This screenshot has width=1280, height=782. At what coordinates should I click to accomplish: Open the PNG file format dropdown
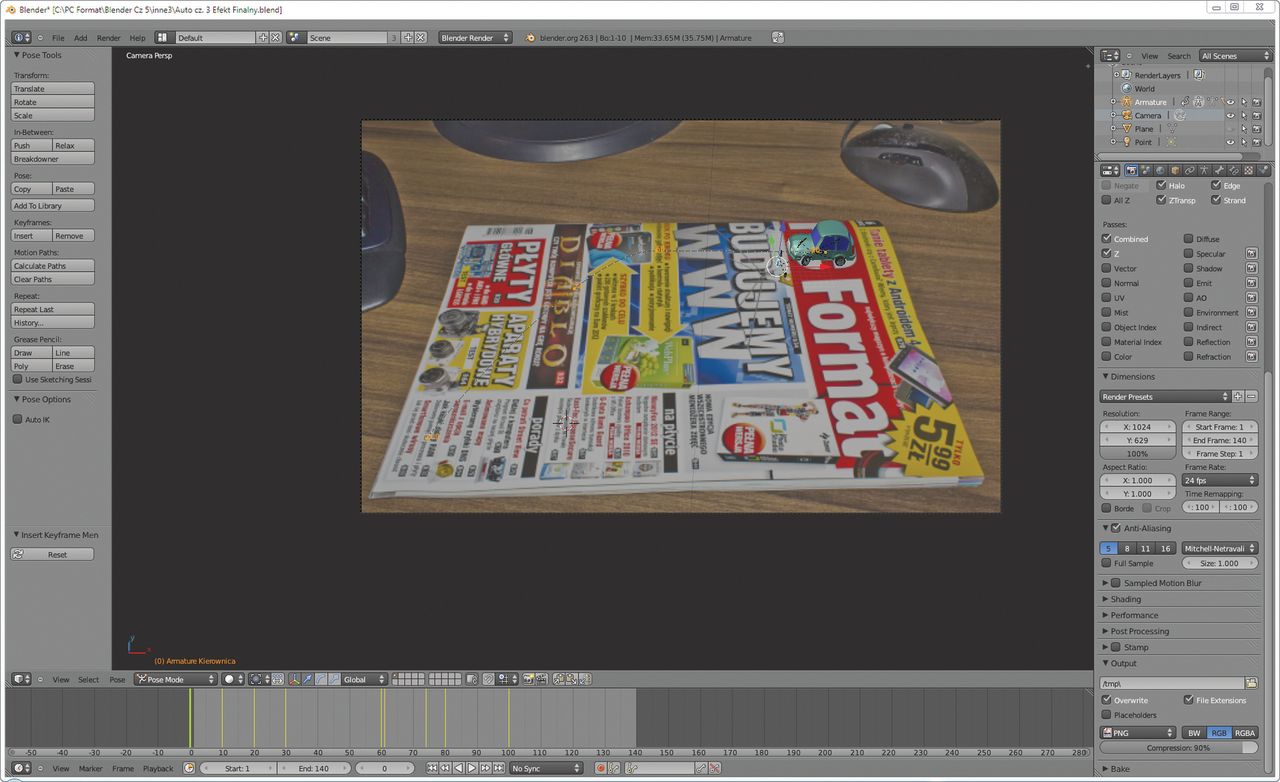1138,733
